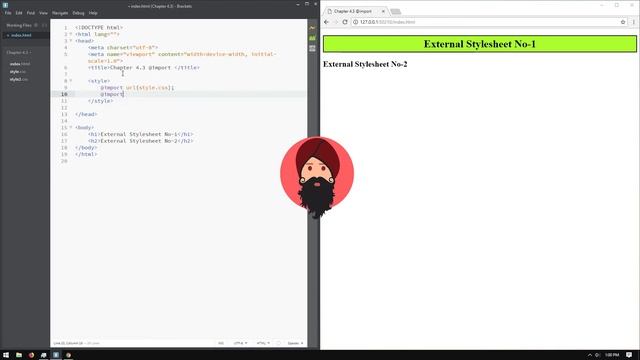Open style2.css in the project file tree
640x360 pixels.
tap(19, 80)
